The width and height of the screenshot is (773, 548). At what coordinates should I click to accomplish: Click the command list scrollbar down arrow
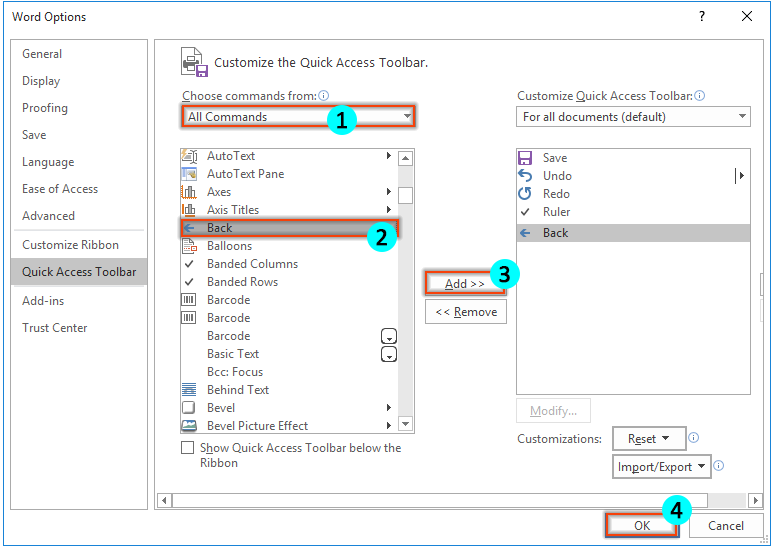pyautogui.click(x=405, y=424)
